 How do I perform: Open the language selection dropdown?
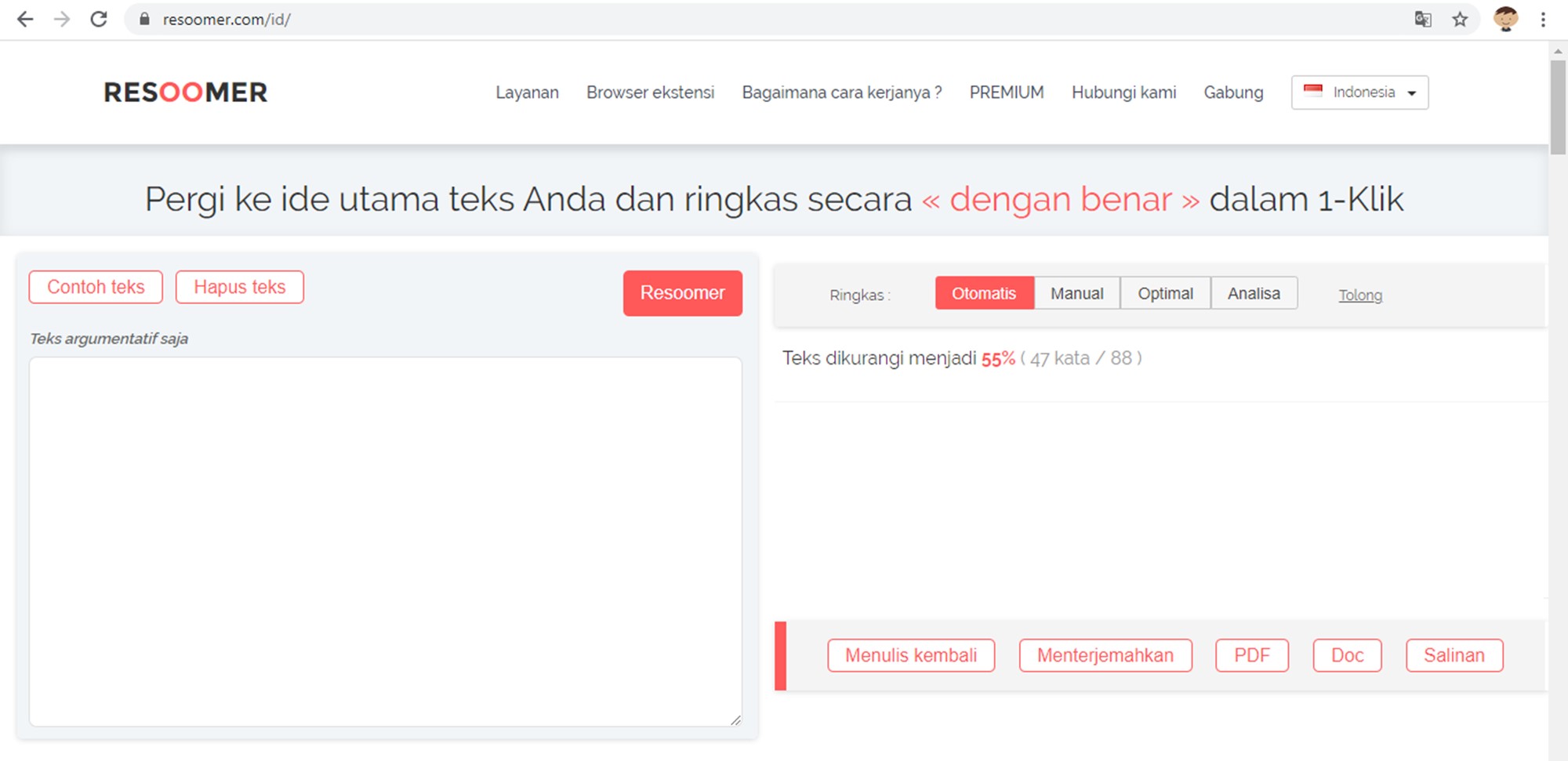click(x=1359, y=92)
